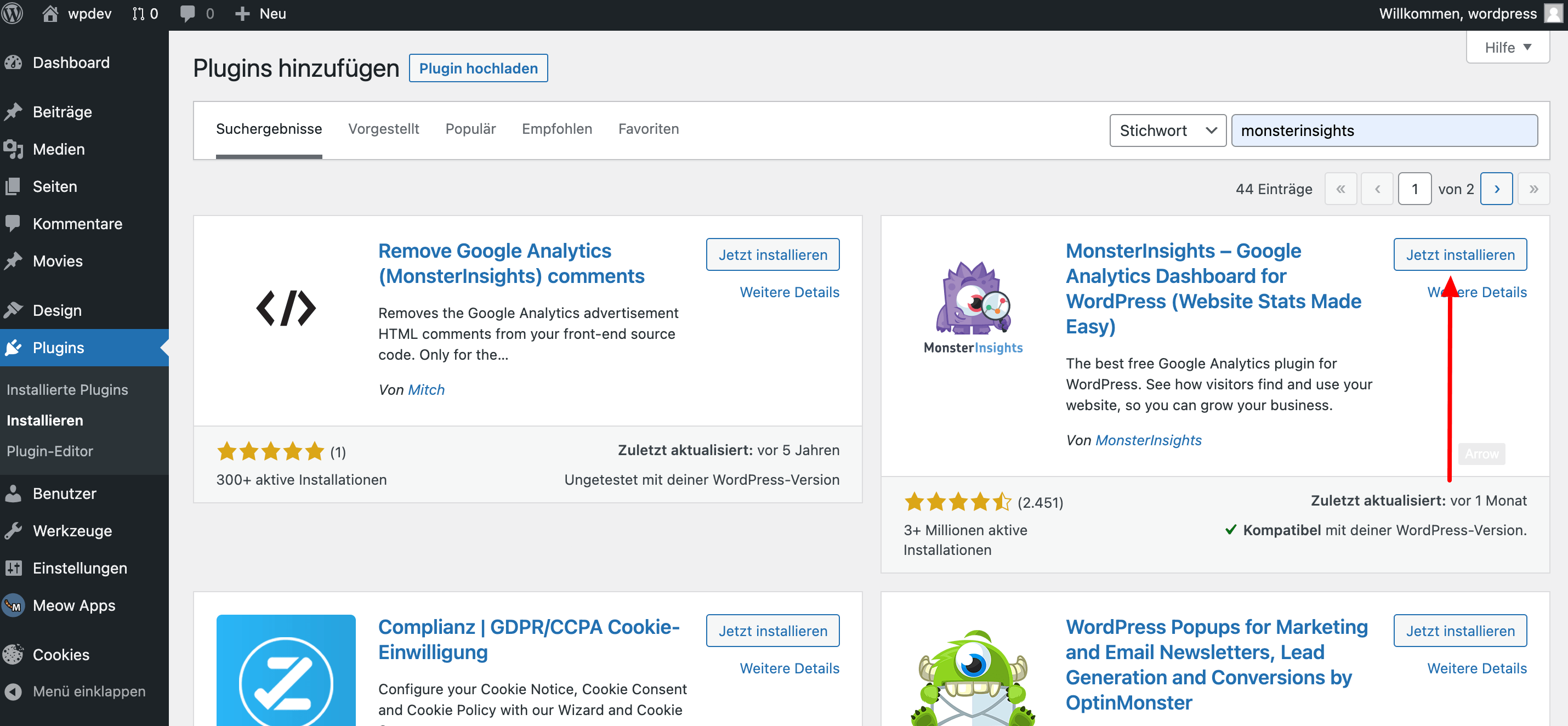Open Dashboard from the sidebar

click(71, 62)
